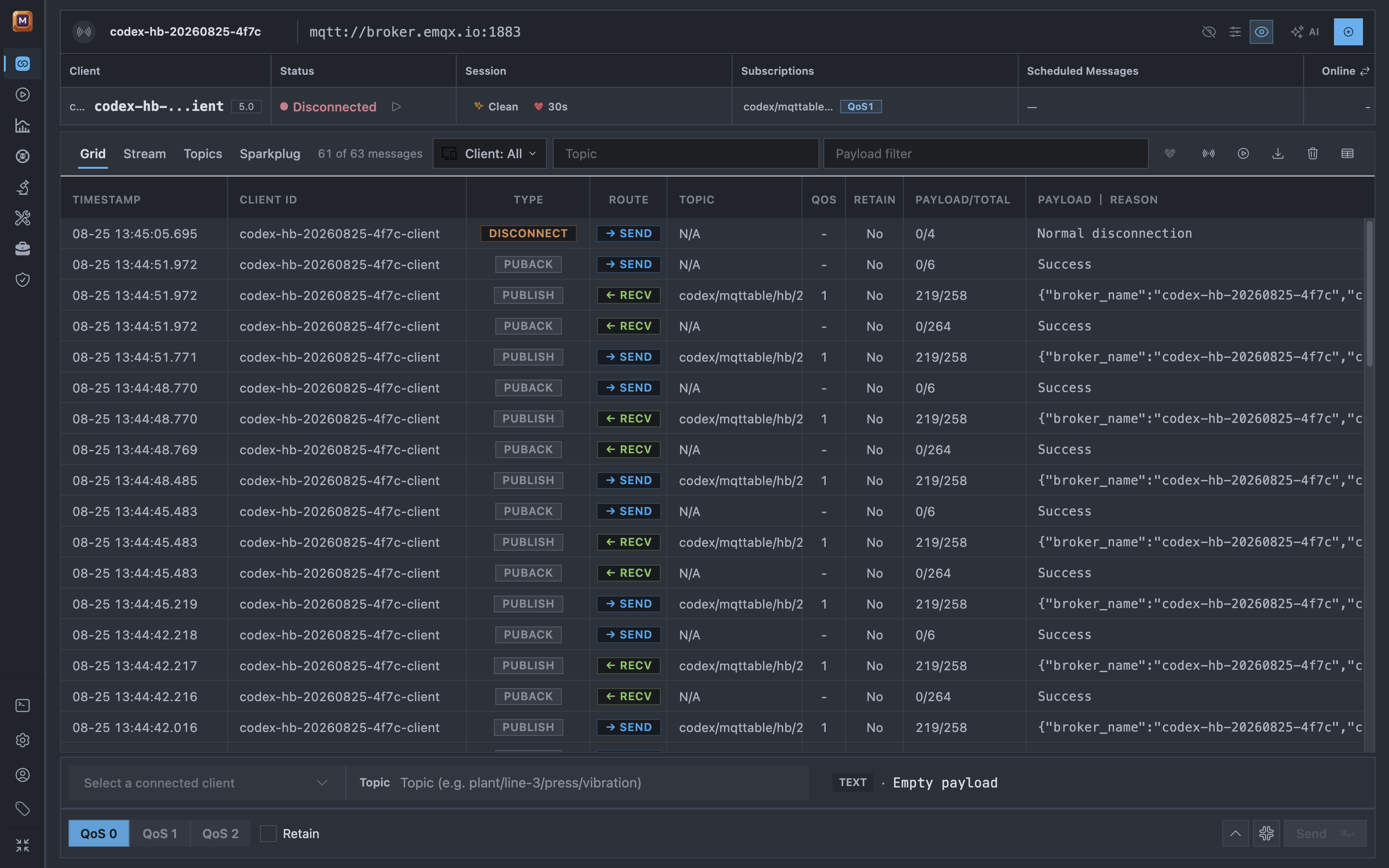
Task: Click the crosshair expand icon near Send
Action: 1267,834
